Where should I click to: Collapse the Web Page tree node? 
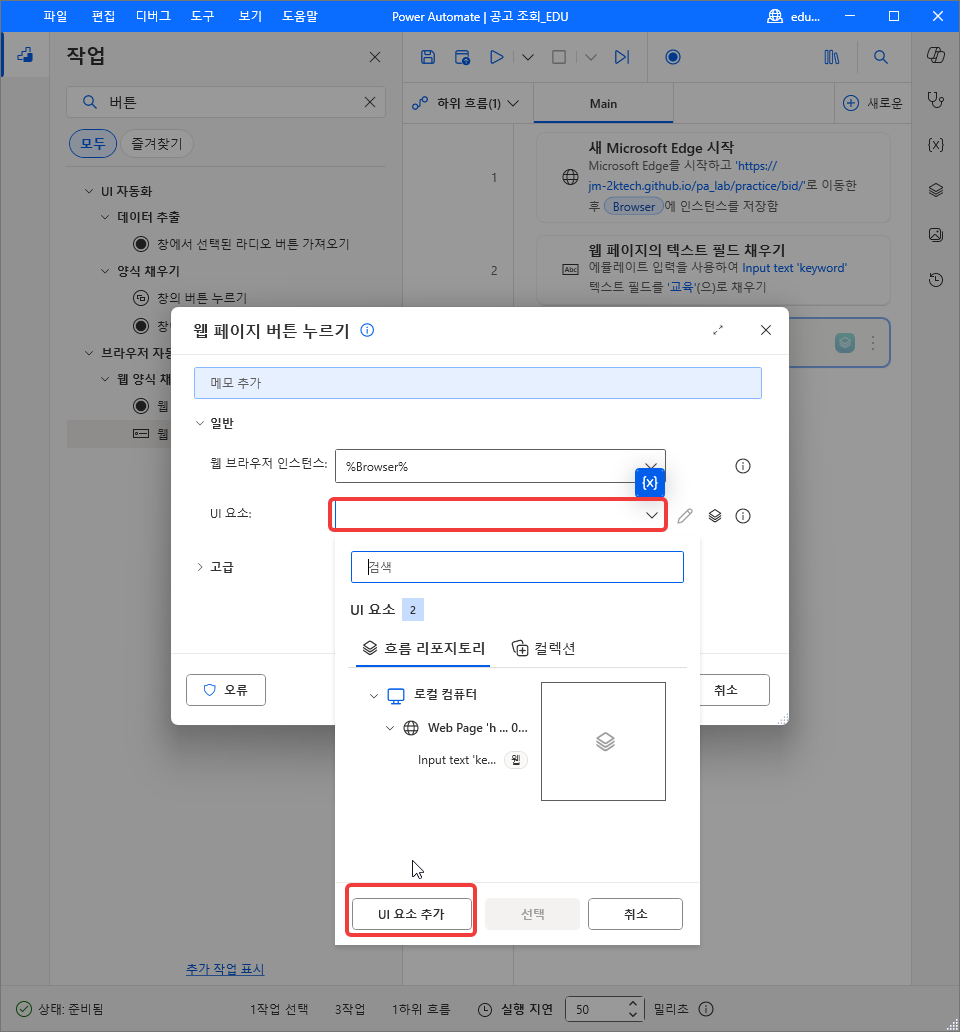tap(390, 728)
